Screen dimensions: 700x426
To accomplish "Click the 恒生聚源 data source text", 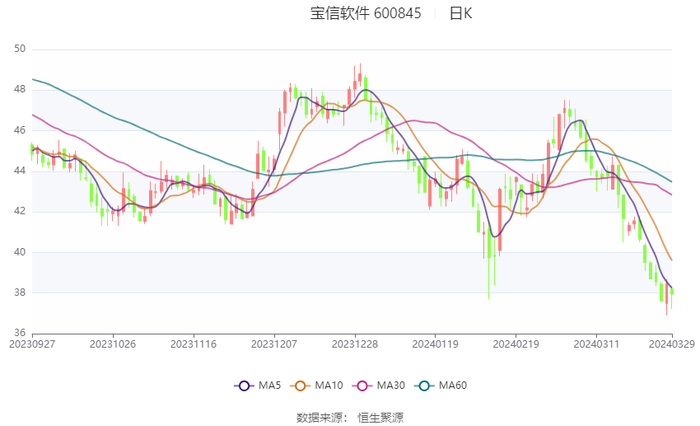I will point(381,416).
